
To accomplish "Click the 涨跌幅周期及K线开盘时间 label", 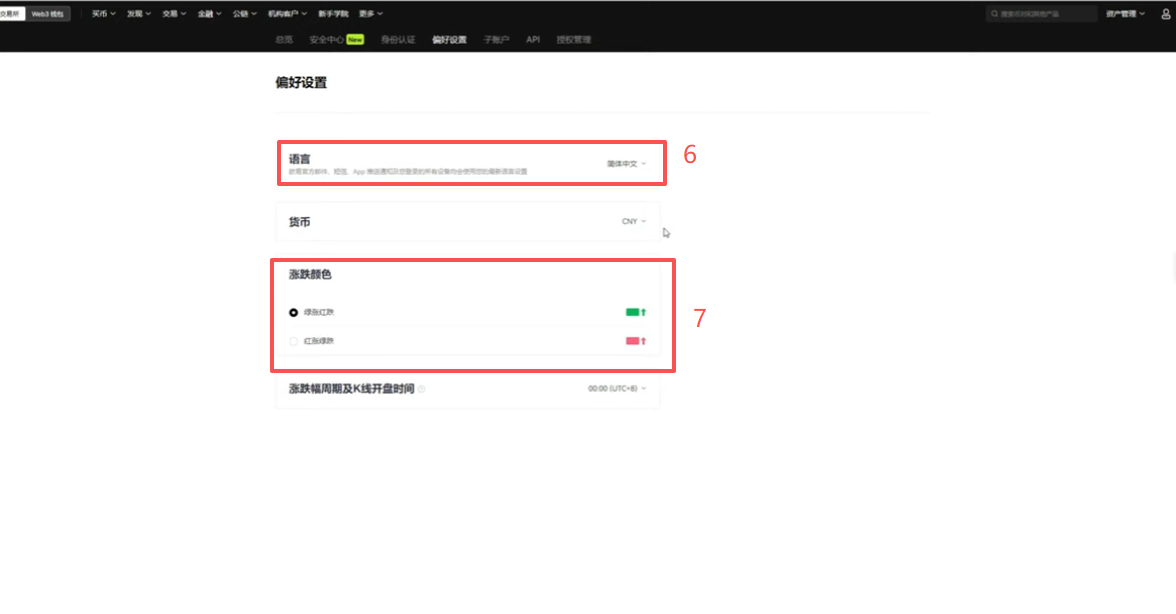I will point(352,388).
